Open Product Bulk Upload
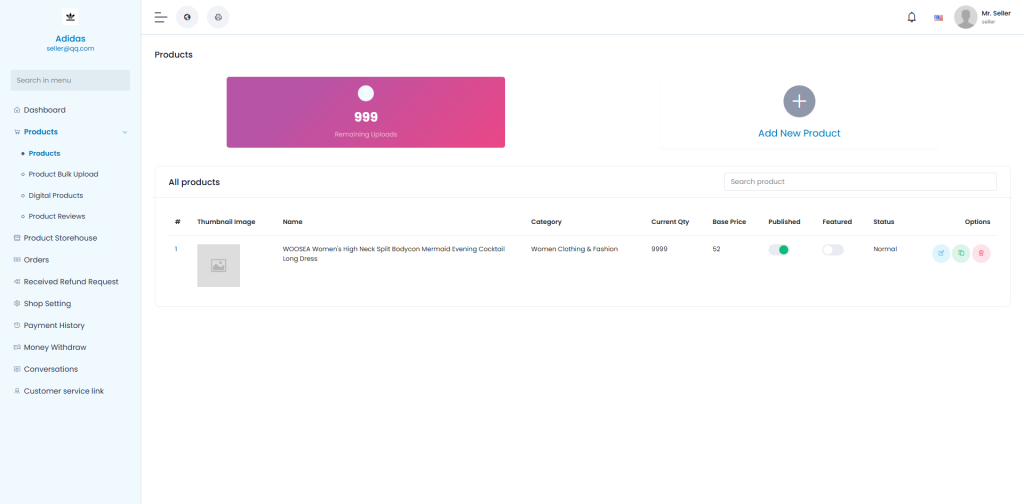The image size is (1024, 504). (63, 174)
